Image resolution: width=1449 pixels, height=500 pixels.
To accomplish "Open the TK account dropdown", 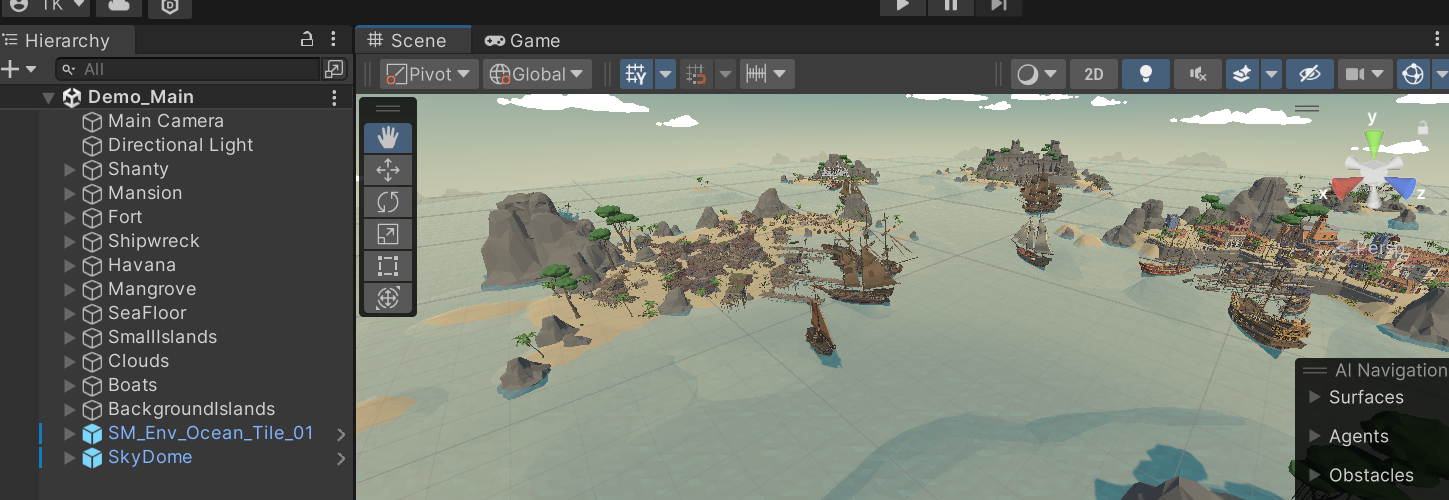I will [x=46, y=5].
